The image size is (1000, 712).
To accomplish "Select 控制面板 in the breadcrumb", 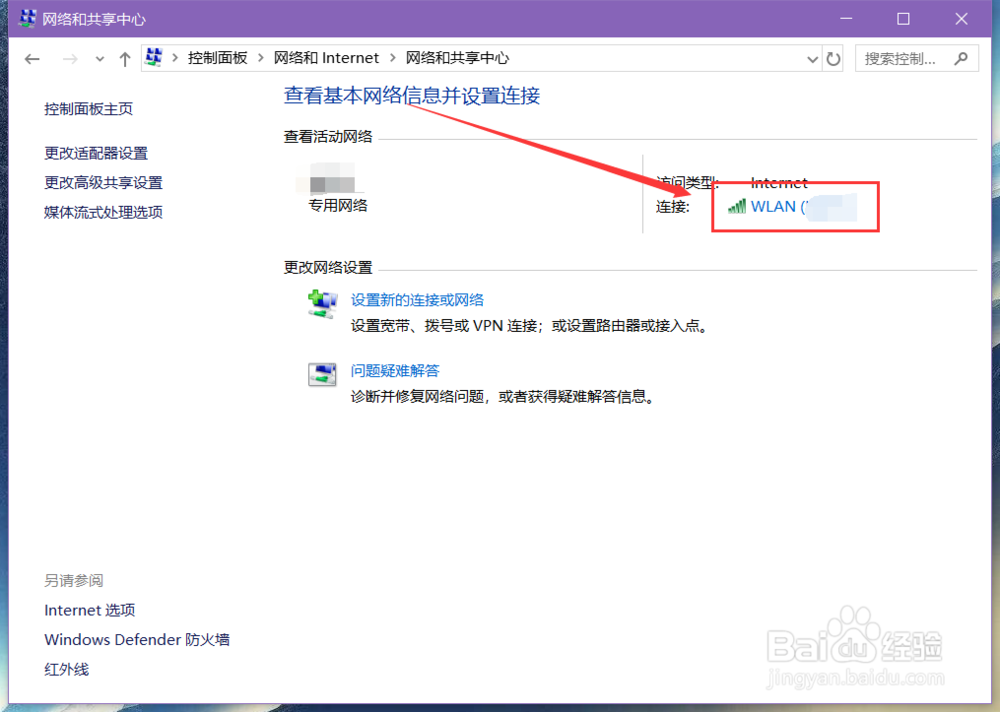I will (217, 58).
